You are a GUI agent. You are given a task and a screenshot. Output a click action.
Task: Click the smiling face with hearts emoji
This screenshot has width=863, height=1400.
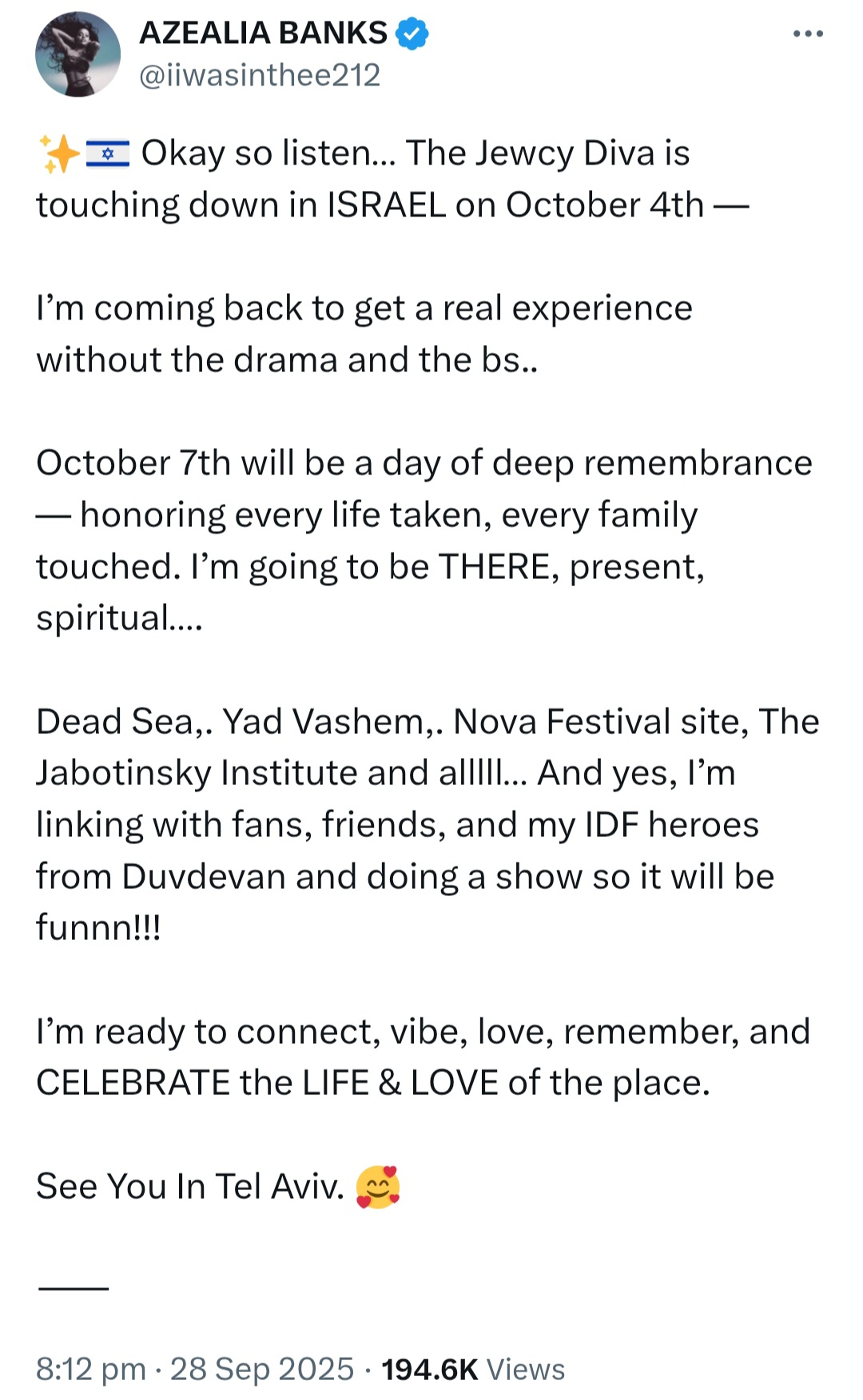click(x=378, y=1187)
